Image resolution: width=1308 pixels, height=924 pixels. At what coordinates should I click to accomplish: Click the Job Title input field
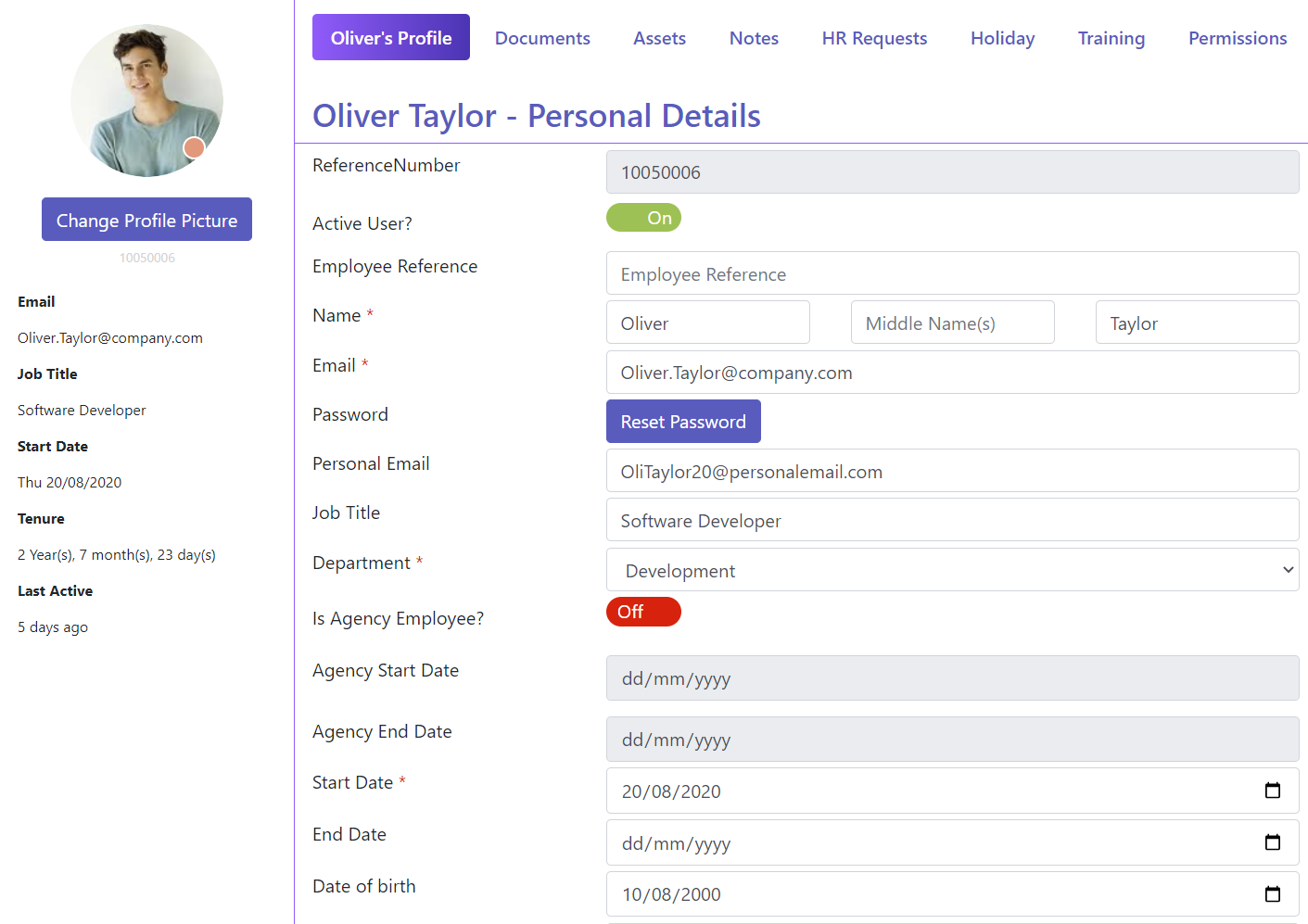click(x=952, y=520)
